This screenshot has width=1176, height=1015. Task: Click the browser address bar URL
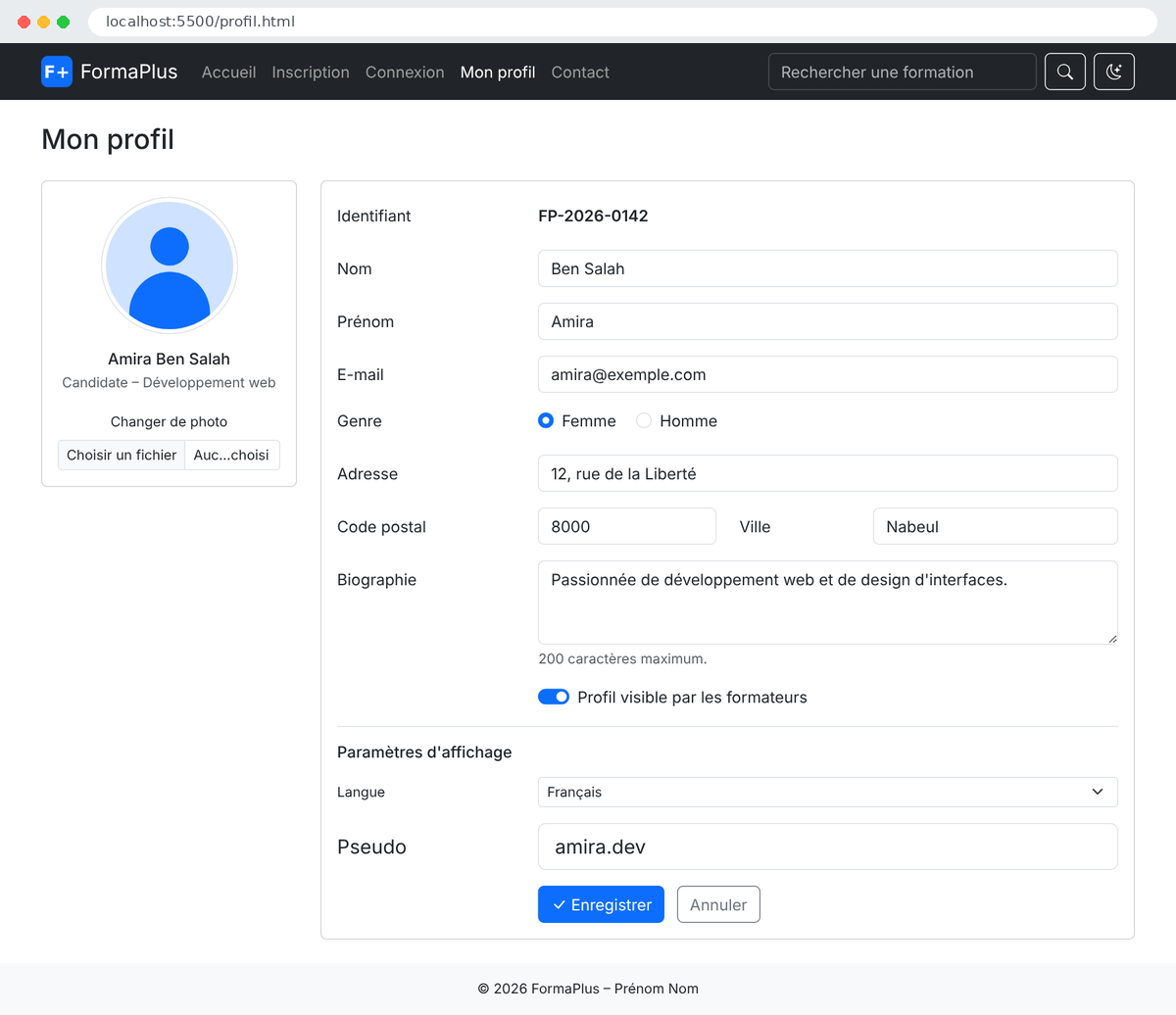200,22
